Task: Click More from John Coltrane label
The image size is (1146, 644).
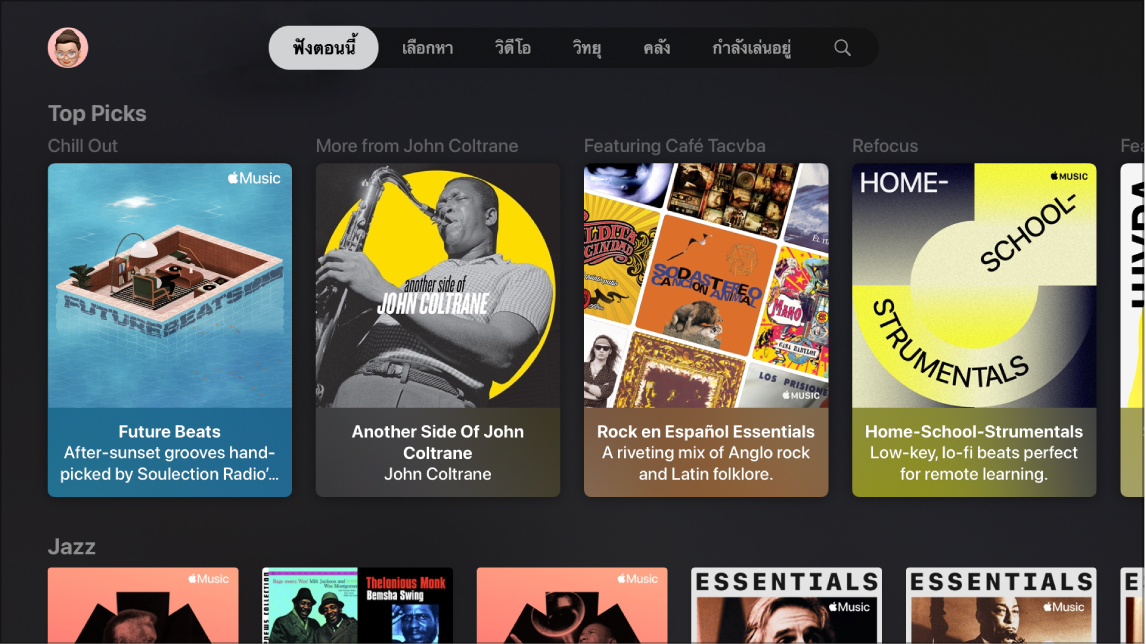Action: (417, 145)
